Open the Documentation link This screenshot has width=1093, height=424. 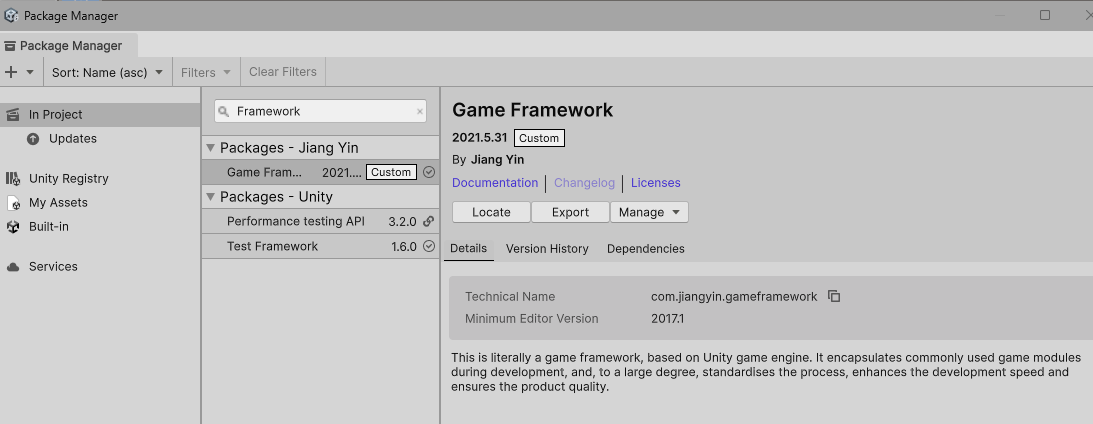495,183
